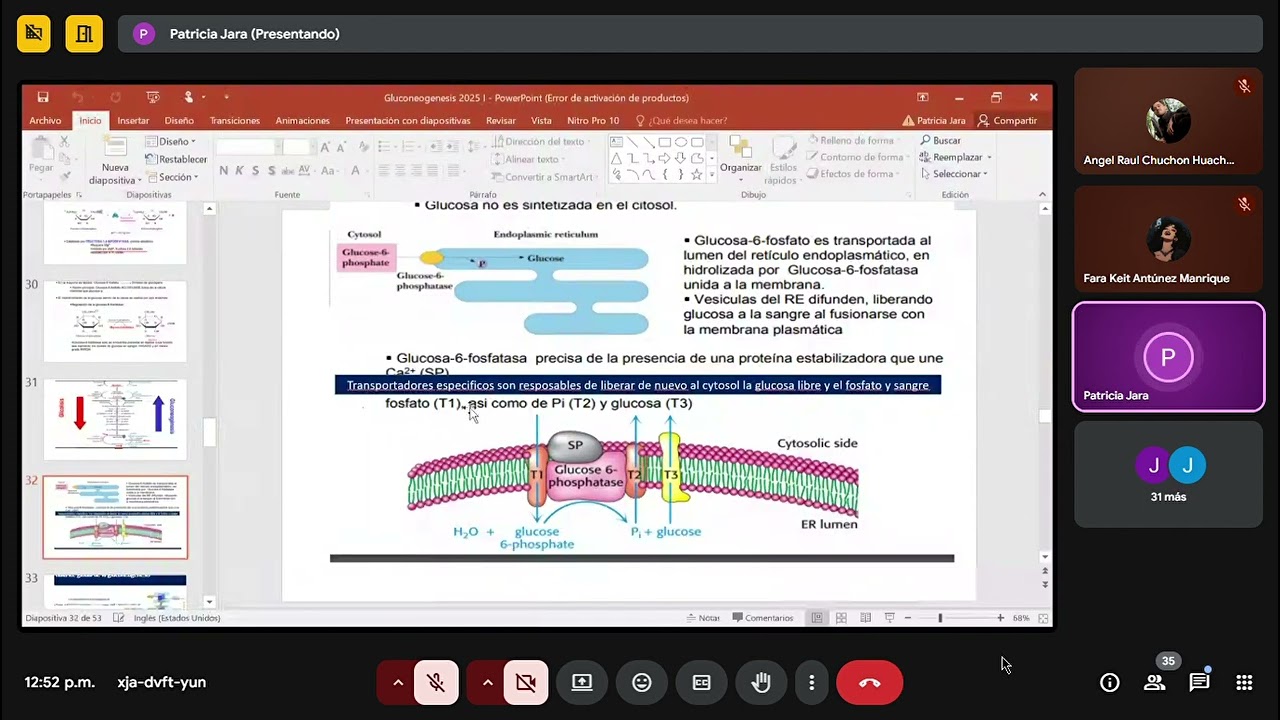Select Patricia Jara participant tile
The image size is (1280, 720).
tap(1168, 357)
